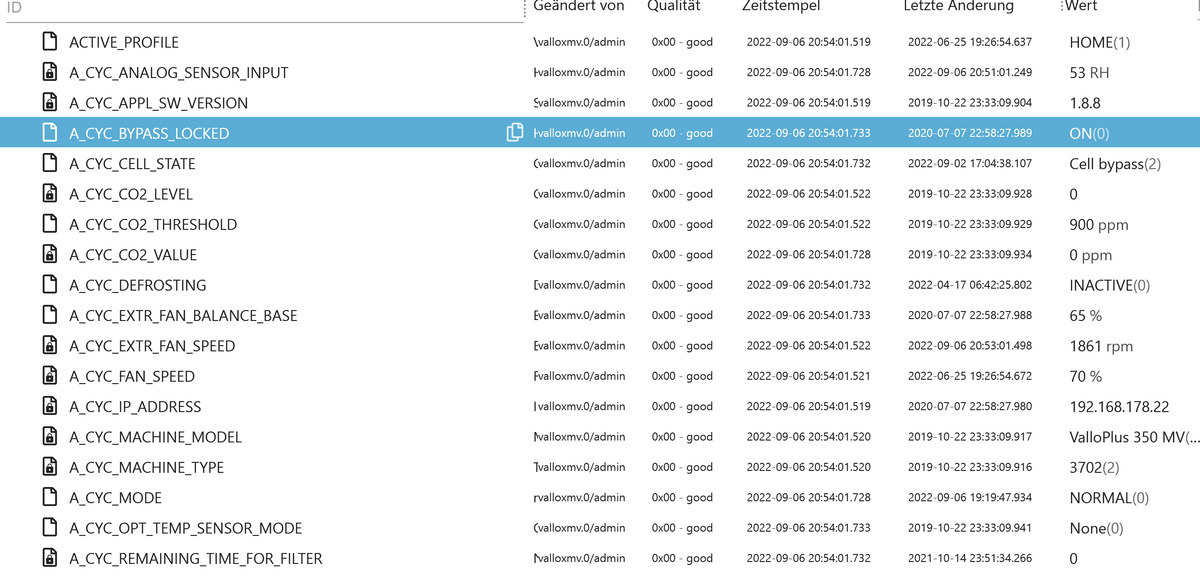Click the A_CYC_CO2_THRESHOLD file icon
Image resolution: width=1200 pixels, height=576 pixels.
(48, 224)
